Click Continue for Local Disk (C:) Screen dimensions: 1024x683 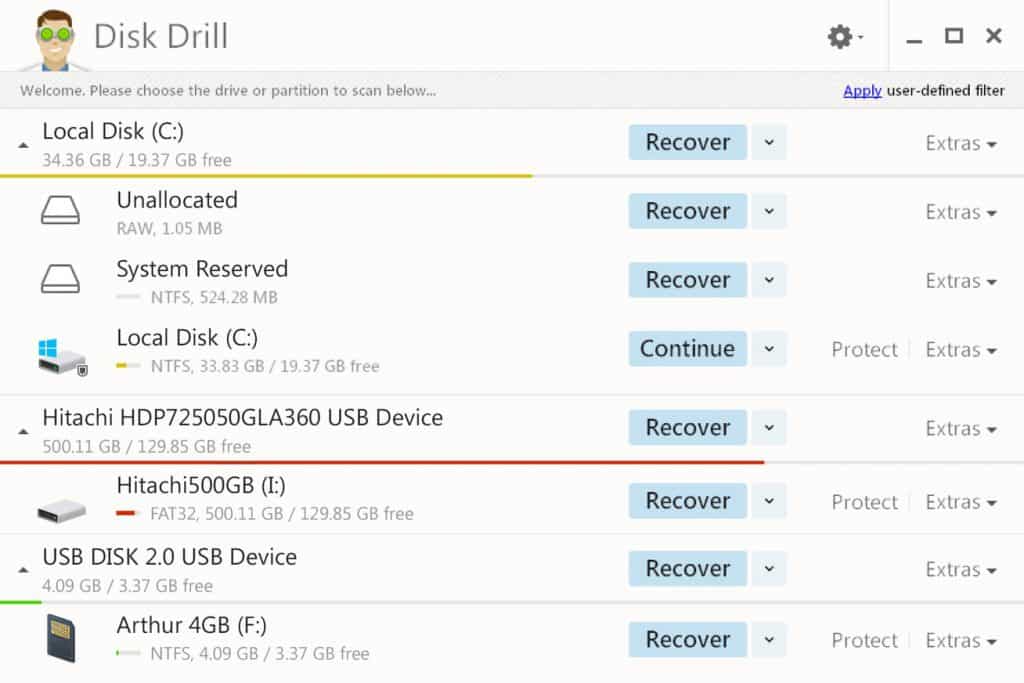pyautogui.click(x=687, y=349)
